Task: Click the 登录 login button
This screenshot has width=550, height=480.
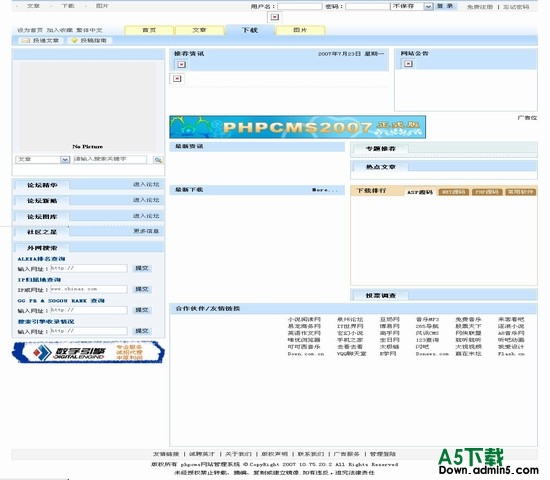Action: click(x=445, y=6)
